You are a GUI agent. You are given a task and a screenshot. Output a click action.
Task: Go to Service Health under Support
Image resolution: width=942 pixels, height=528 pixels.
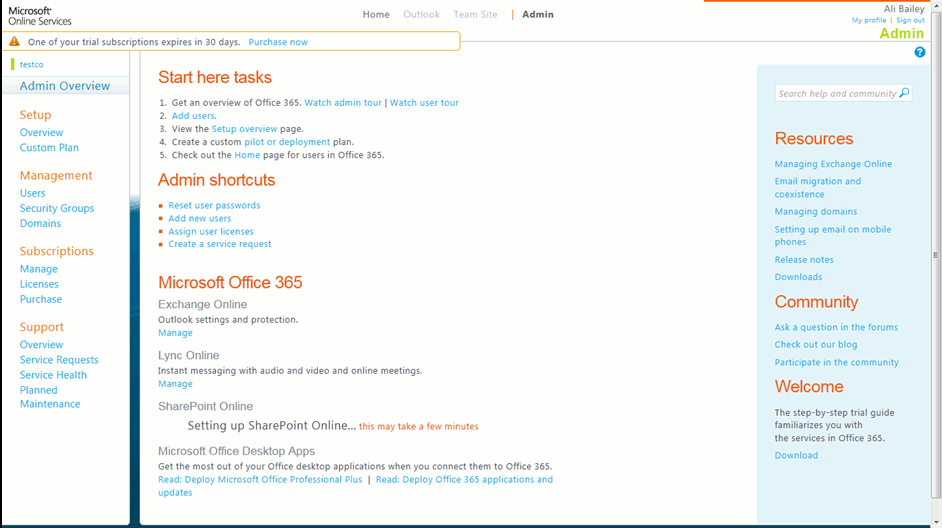(x=53, y=375)
